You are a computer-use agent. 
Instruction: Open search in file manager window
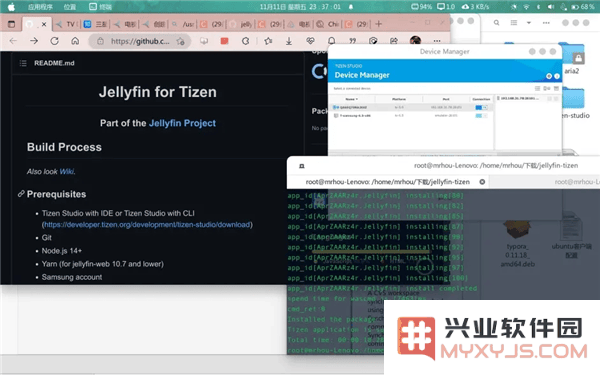point(496,23)
